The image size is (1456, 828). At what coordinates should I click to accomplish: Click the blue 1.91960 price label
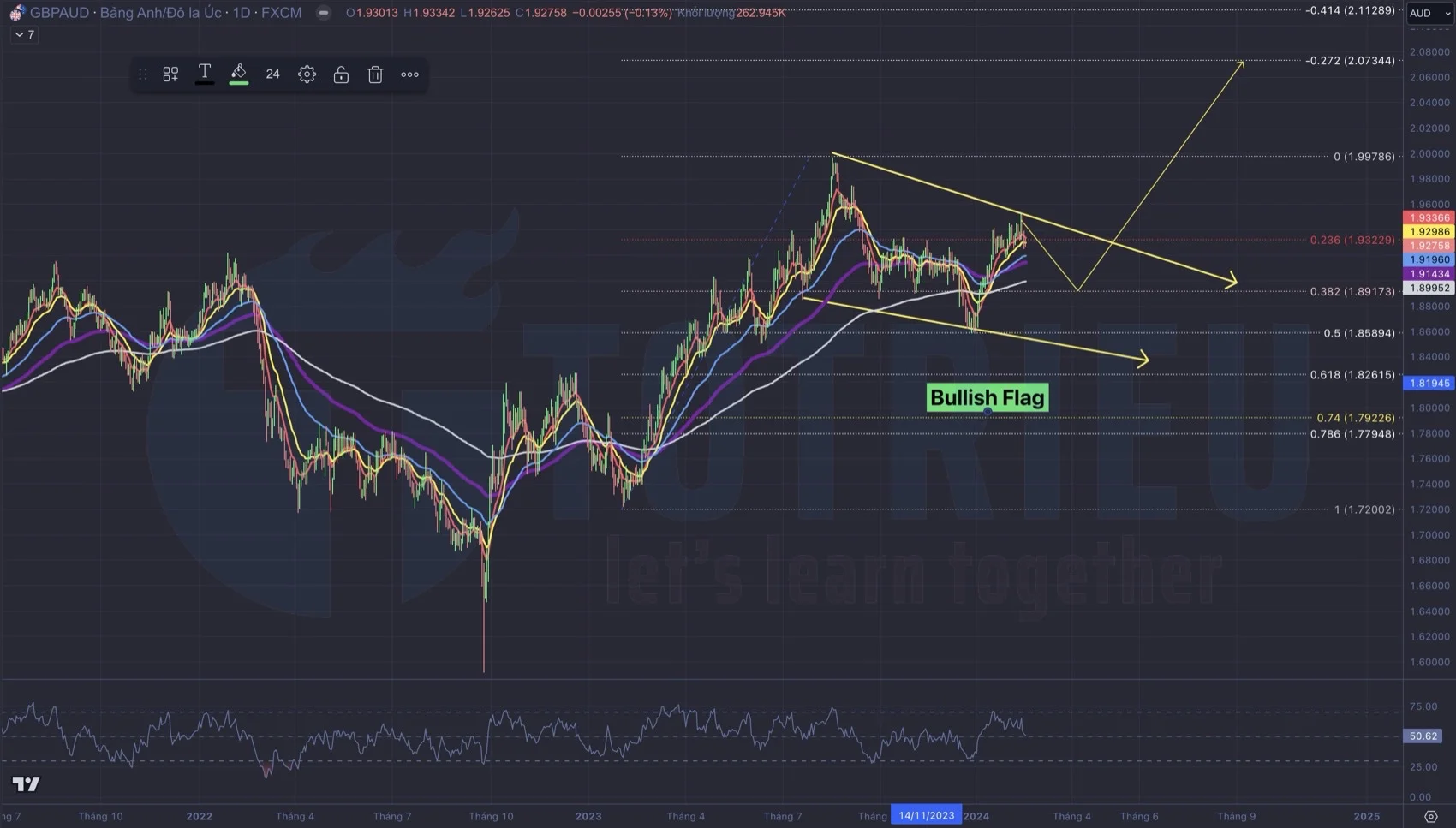pos(1429,259)
